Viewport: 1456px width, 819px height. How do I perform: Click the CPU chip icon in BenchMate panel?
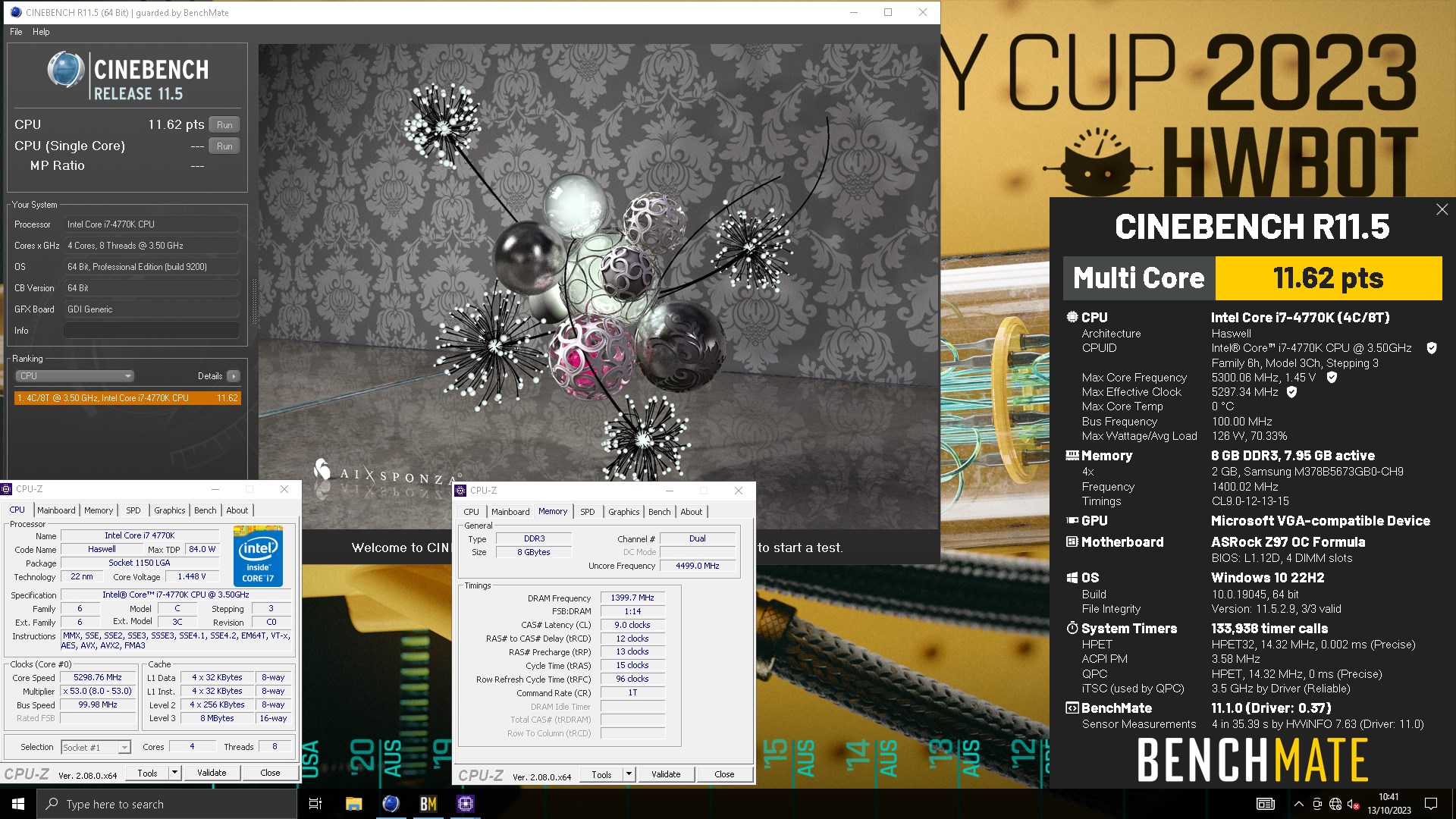(x=1072, y=317)
